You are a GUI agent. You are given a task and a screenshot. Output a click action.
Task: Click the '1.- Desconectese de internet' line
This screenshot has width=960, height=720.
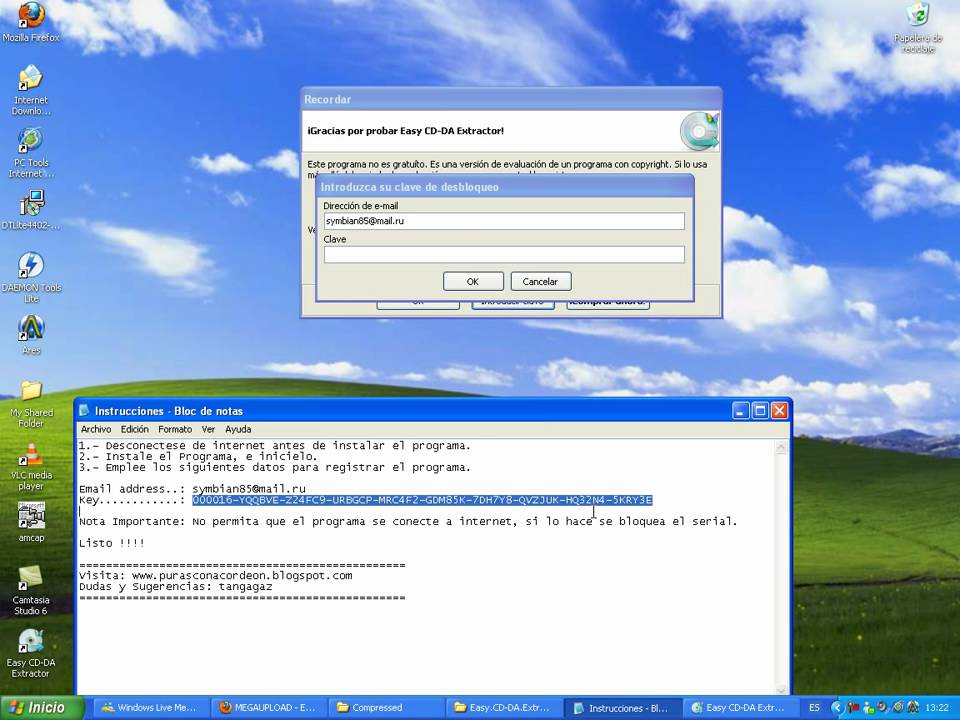coord(275,446)
